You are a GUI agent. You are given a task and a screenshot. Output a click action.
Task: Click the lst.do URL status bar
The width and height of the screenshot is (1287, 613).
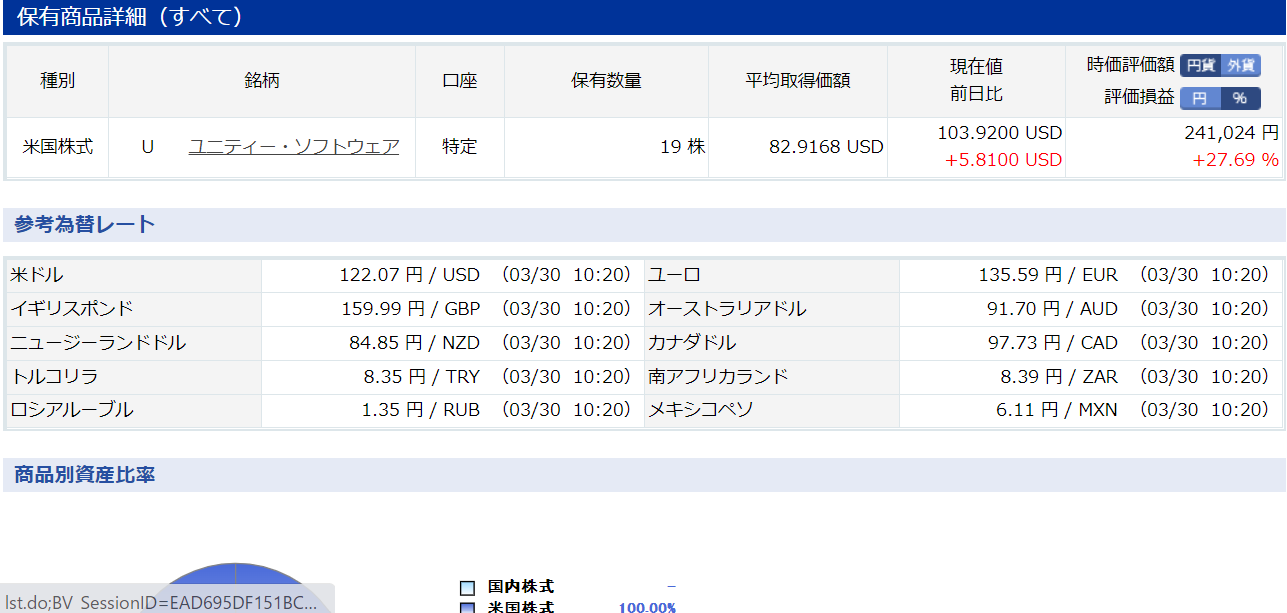167,599
